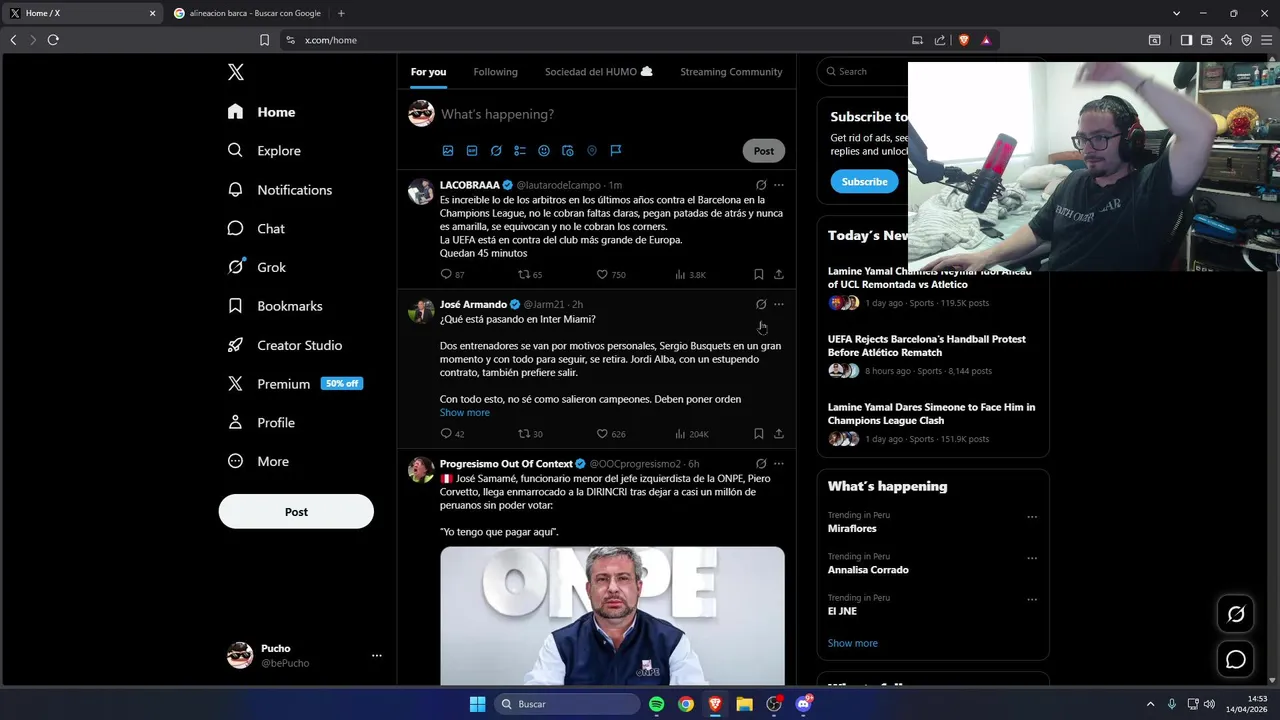Open José Armando's profile name link

tap(473, 304)
